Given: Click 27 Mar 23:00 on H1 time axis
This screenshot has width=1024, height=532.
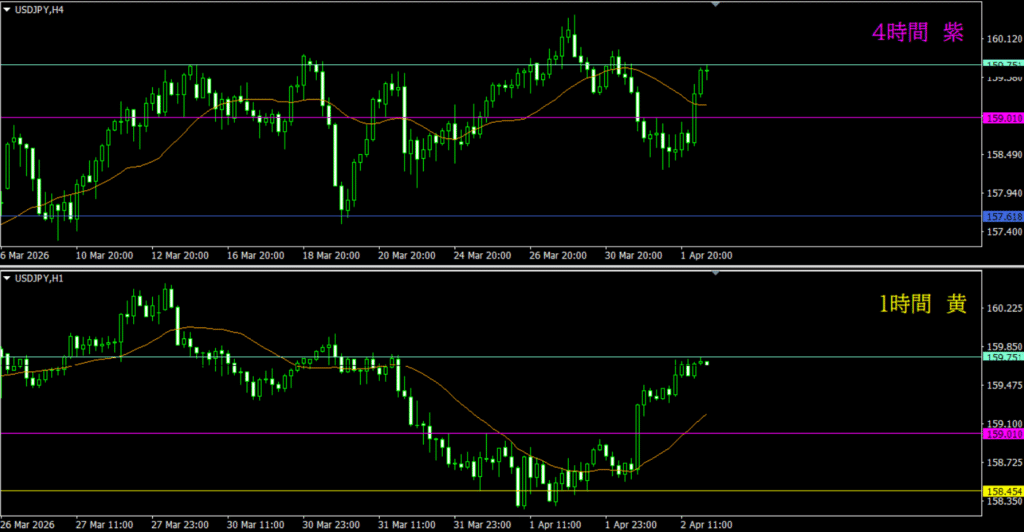Looking at the screenshot, I should coord(178,524).
